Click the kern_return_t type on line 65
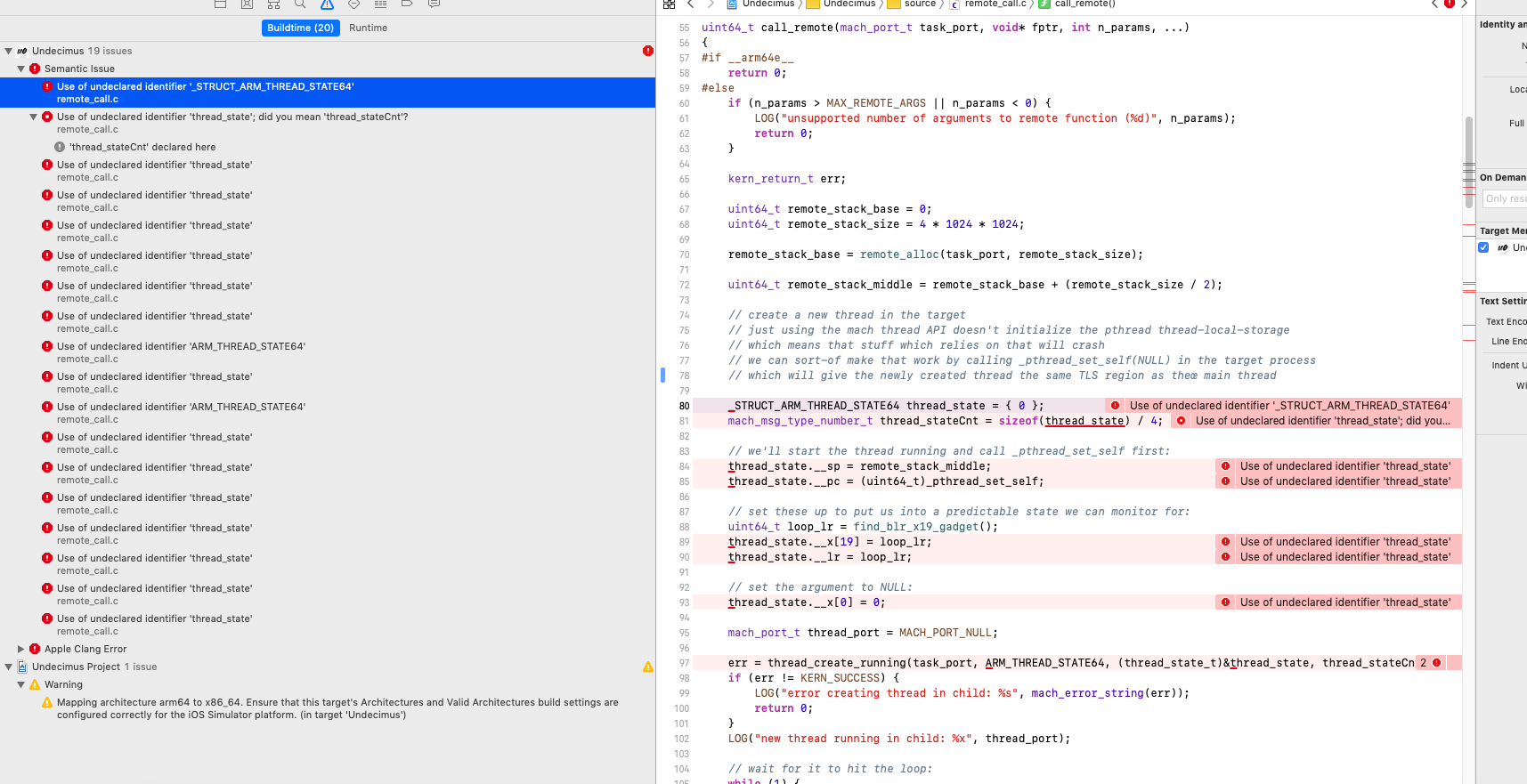 click(771, 179)
